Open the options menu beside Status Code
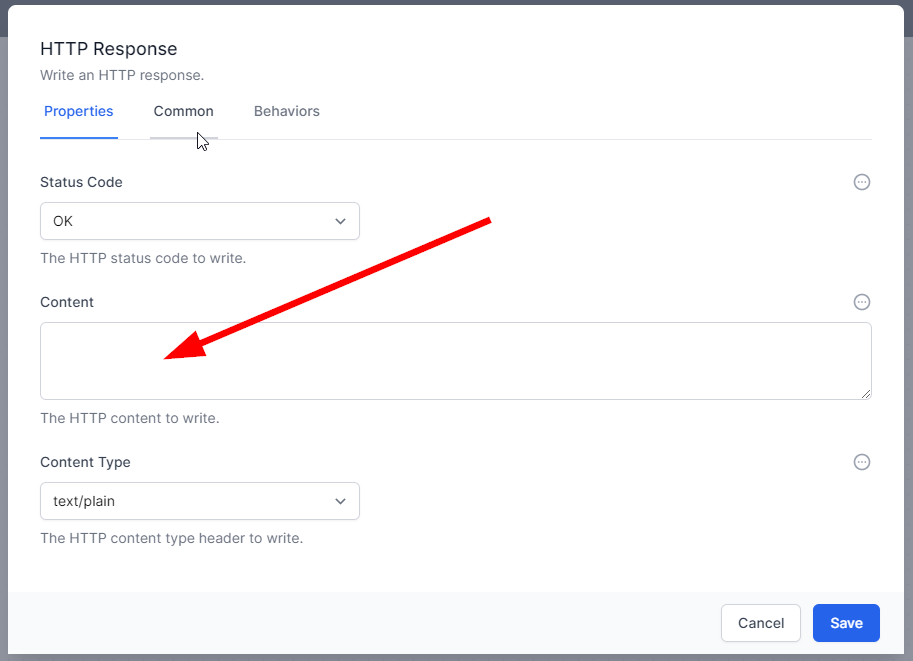Viewport: 913px width, 661px height. 861,182
